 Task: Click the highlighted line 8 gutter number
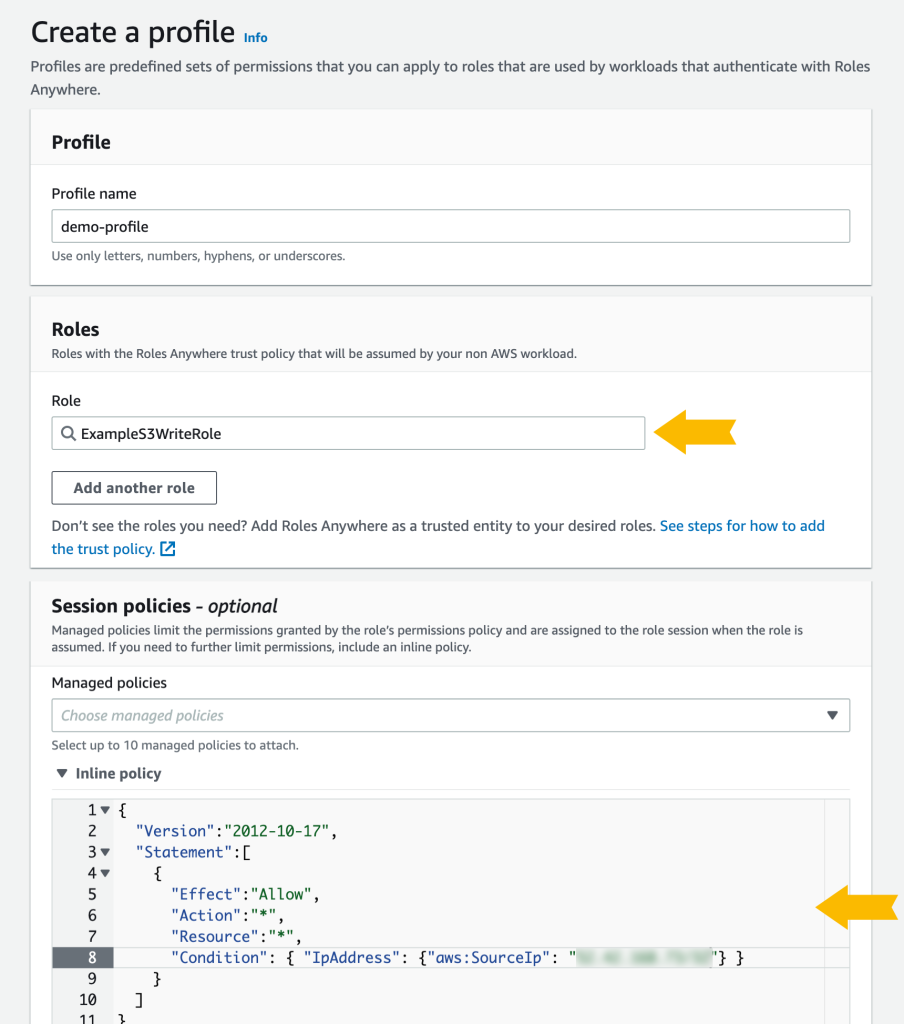pos(90,957)
